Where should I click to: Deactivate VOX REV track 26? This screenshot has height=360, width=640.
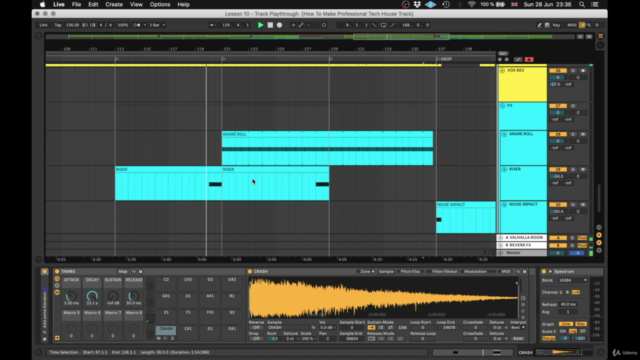point(558,71)
